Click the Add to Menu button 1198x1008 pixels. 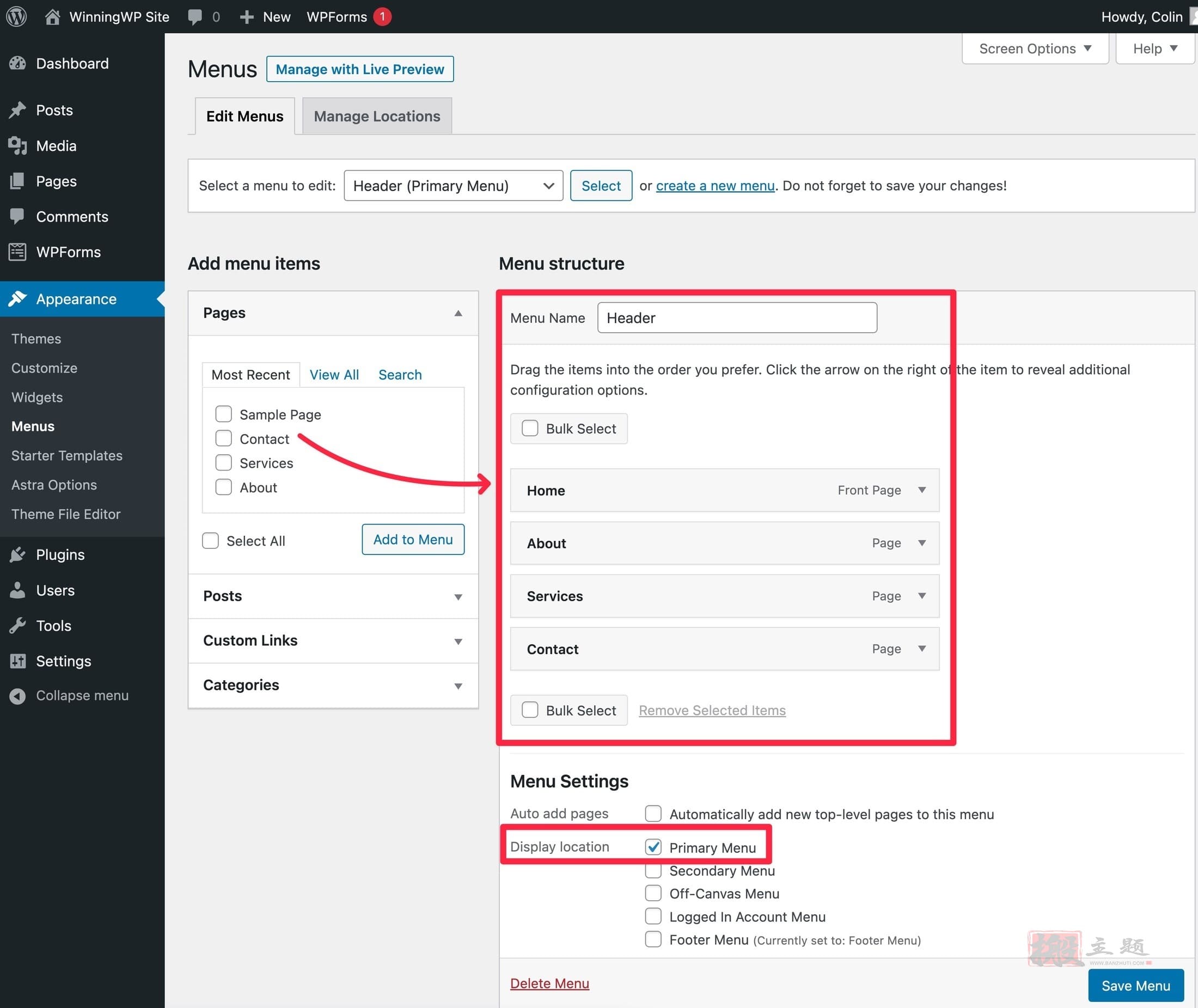coord(413,540)
